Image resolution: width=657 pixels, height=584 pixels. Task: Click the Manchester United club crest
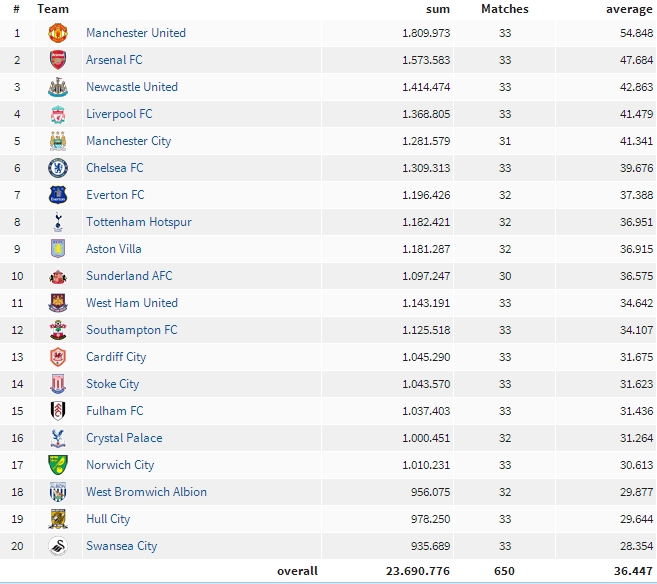58,33
